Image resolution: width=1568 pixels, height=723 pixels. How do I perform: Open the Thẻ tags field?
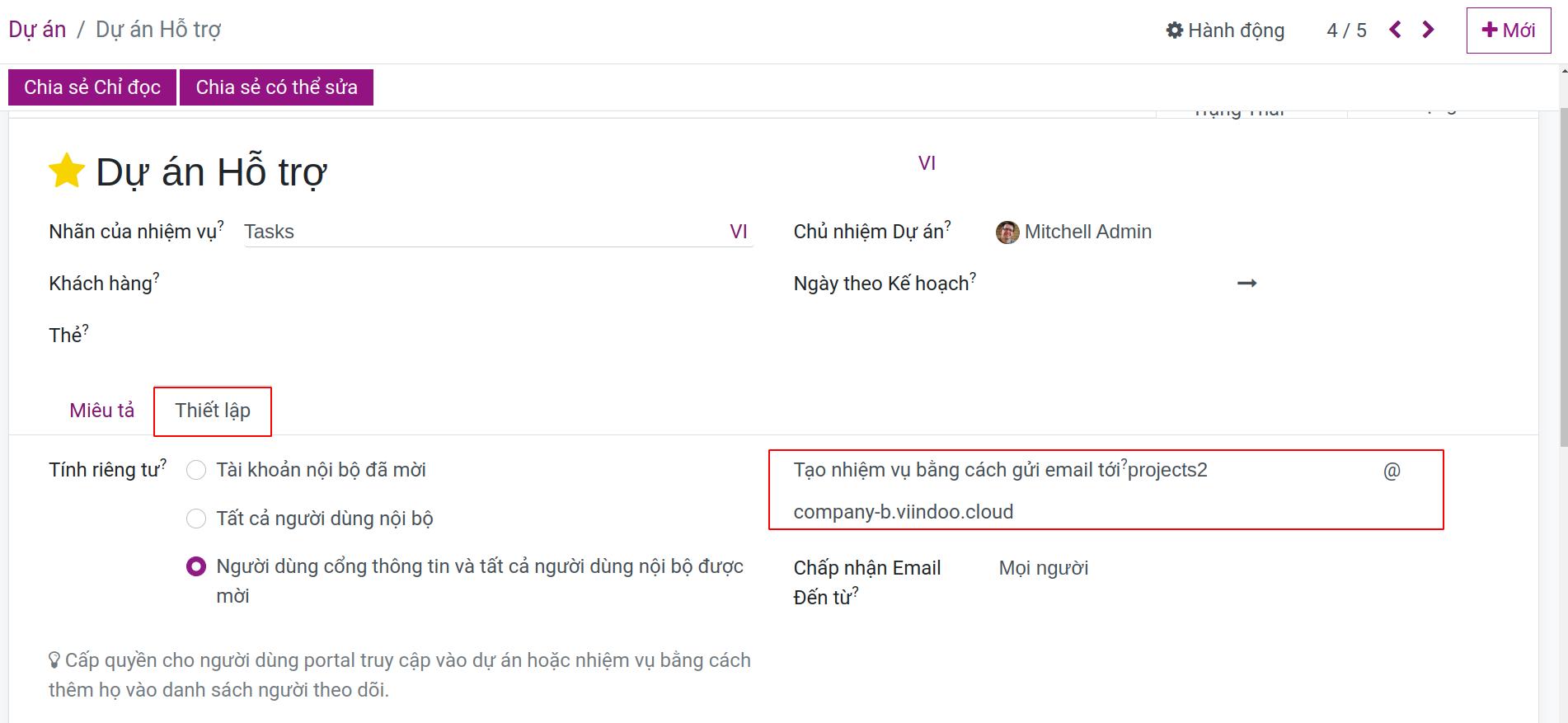[x=498, y=336]
